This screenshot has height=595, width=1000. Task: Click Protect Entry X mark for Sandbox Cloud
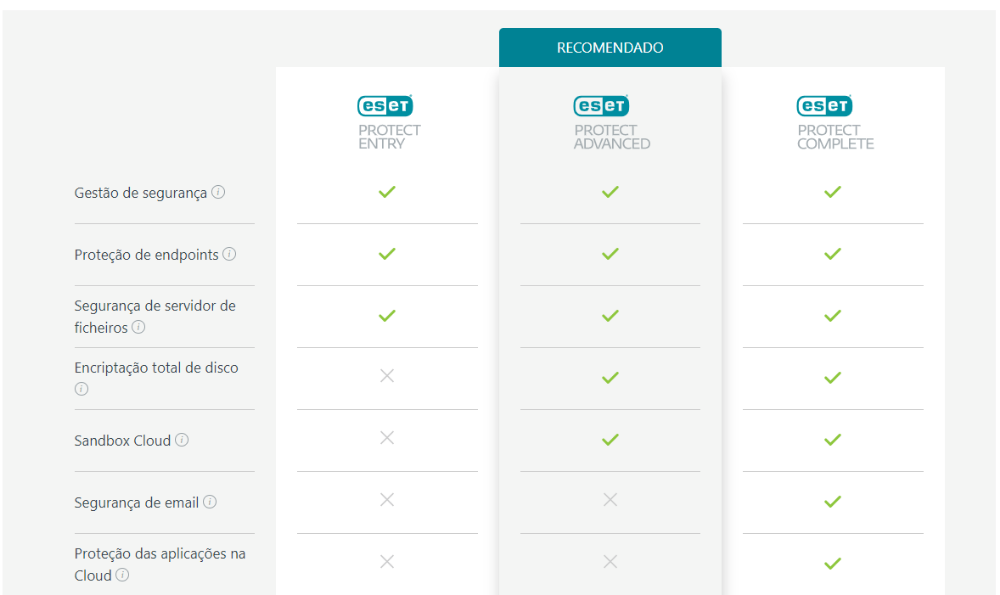[387, 438]
